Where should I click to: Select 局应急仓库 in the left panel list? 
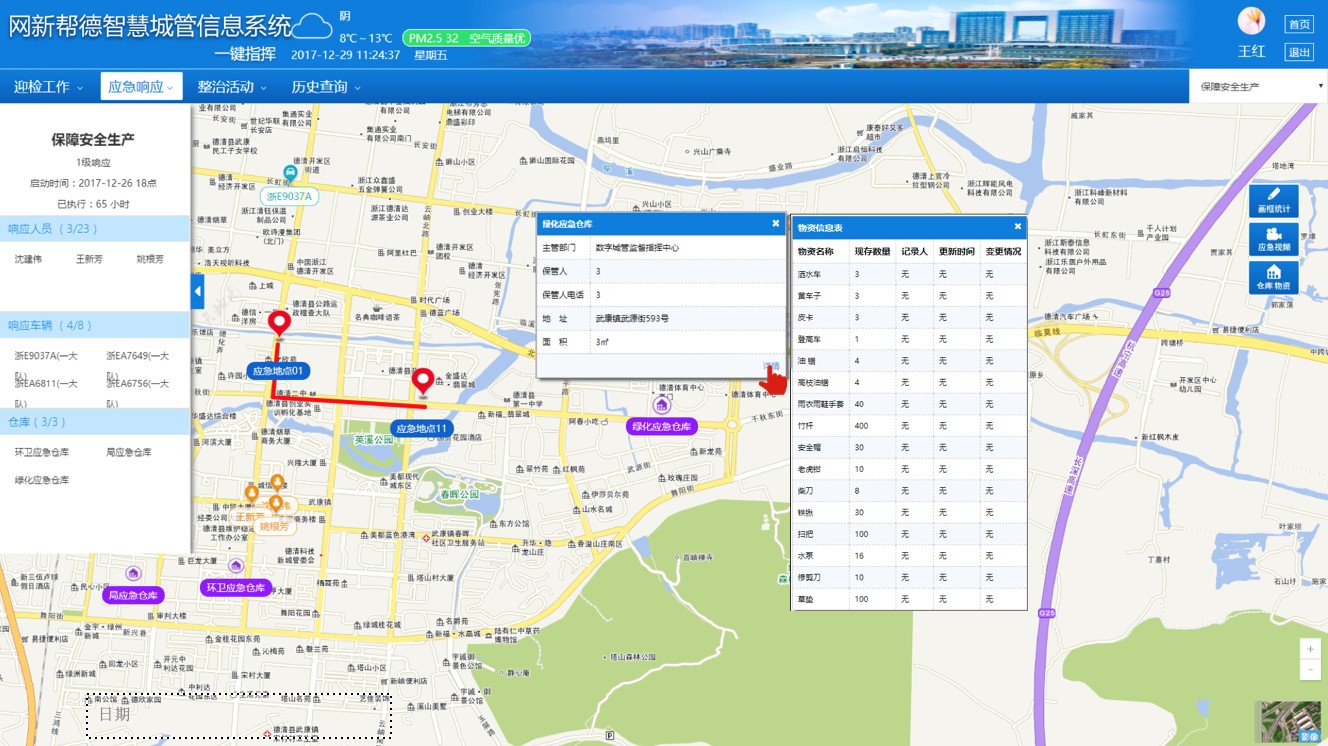(129, 452)
